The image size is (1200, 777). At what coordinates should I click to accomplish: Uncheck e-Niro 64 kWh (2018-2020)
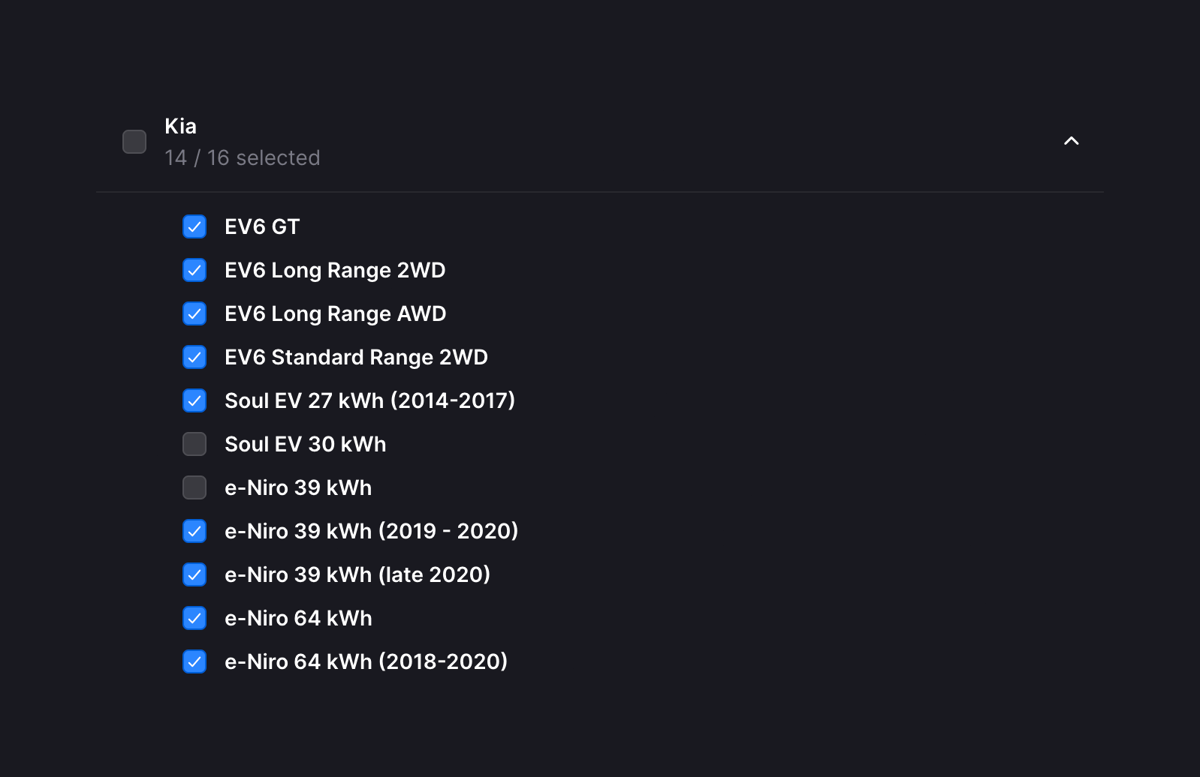(194, 661)
